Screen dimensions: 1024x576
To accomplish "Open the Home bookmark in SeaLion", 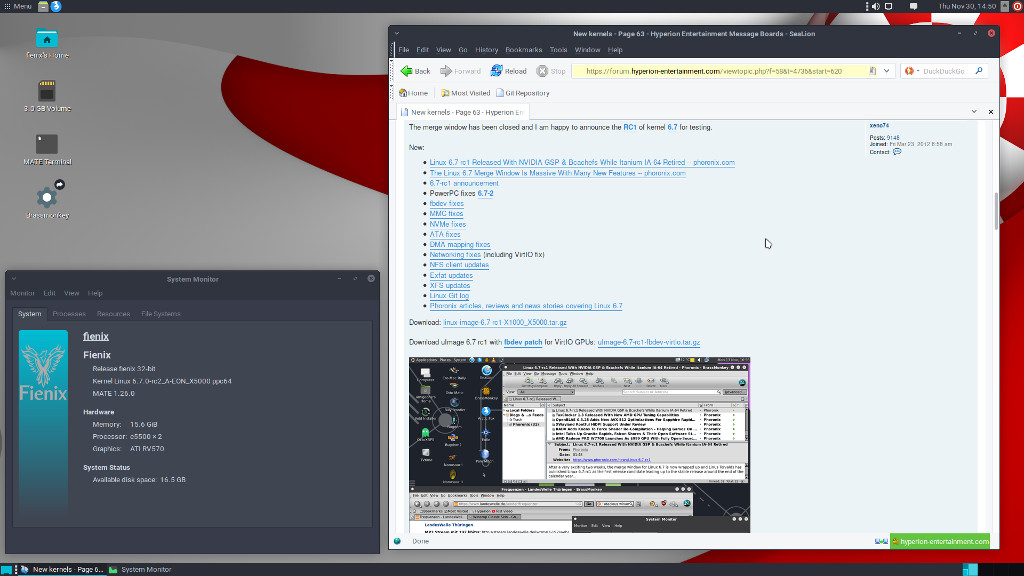I will click(413, 93).
